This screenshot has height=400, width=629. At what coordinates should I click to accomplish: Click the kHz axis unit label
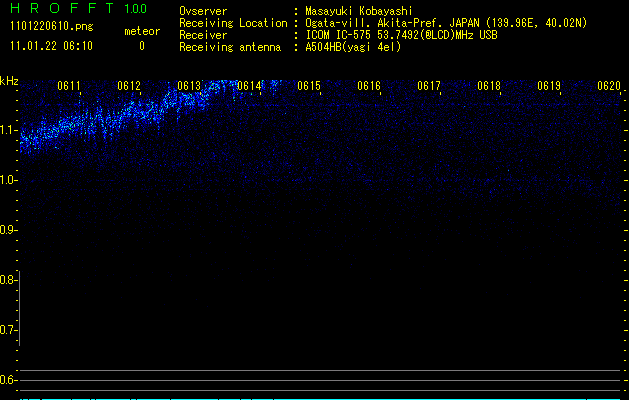coord(9,81)
